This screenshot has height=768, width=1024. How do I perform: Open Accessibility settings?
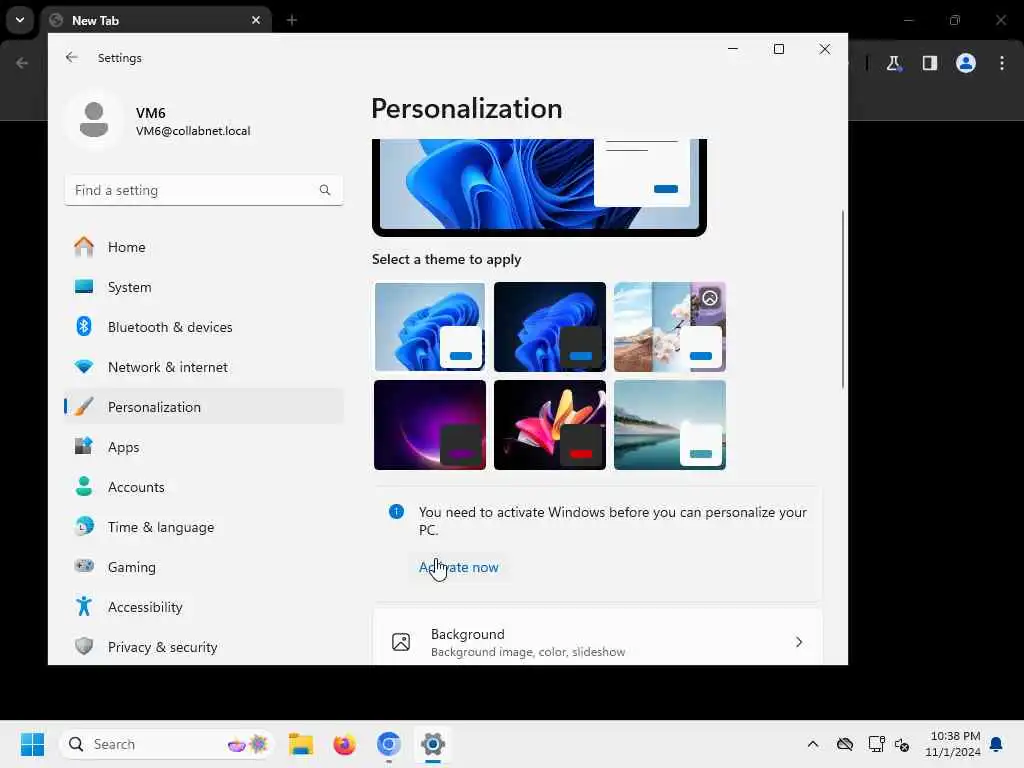[x=204, y=607]
